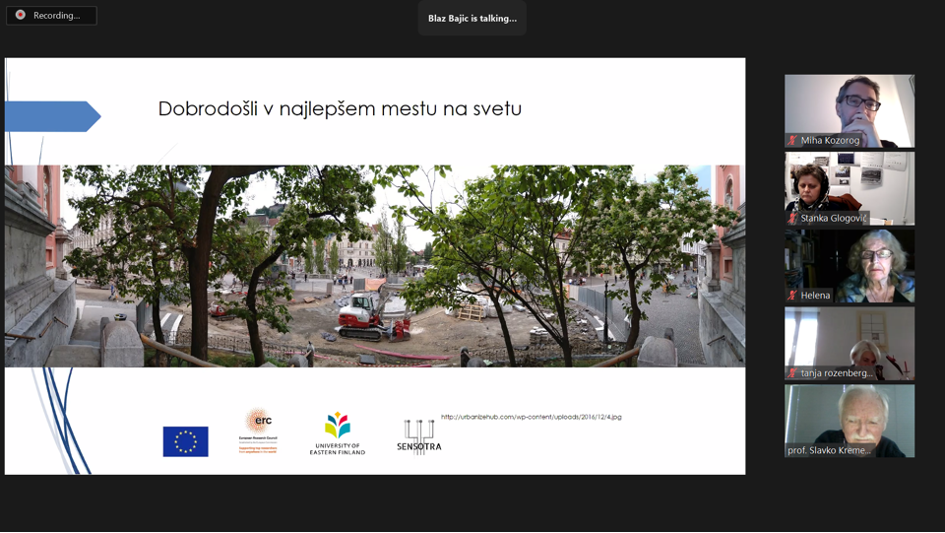Click the European Union flag logo
The height and width of the screenshot is (533, 945).
186,441
